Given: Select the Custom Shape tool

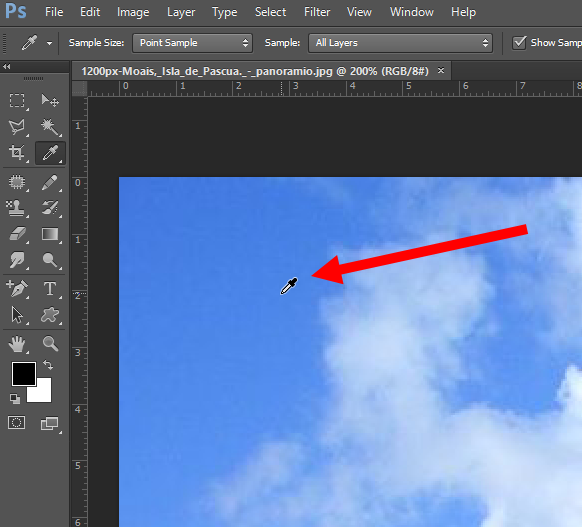Looking at the screenshot, I should coord(50,315).
